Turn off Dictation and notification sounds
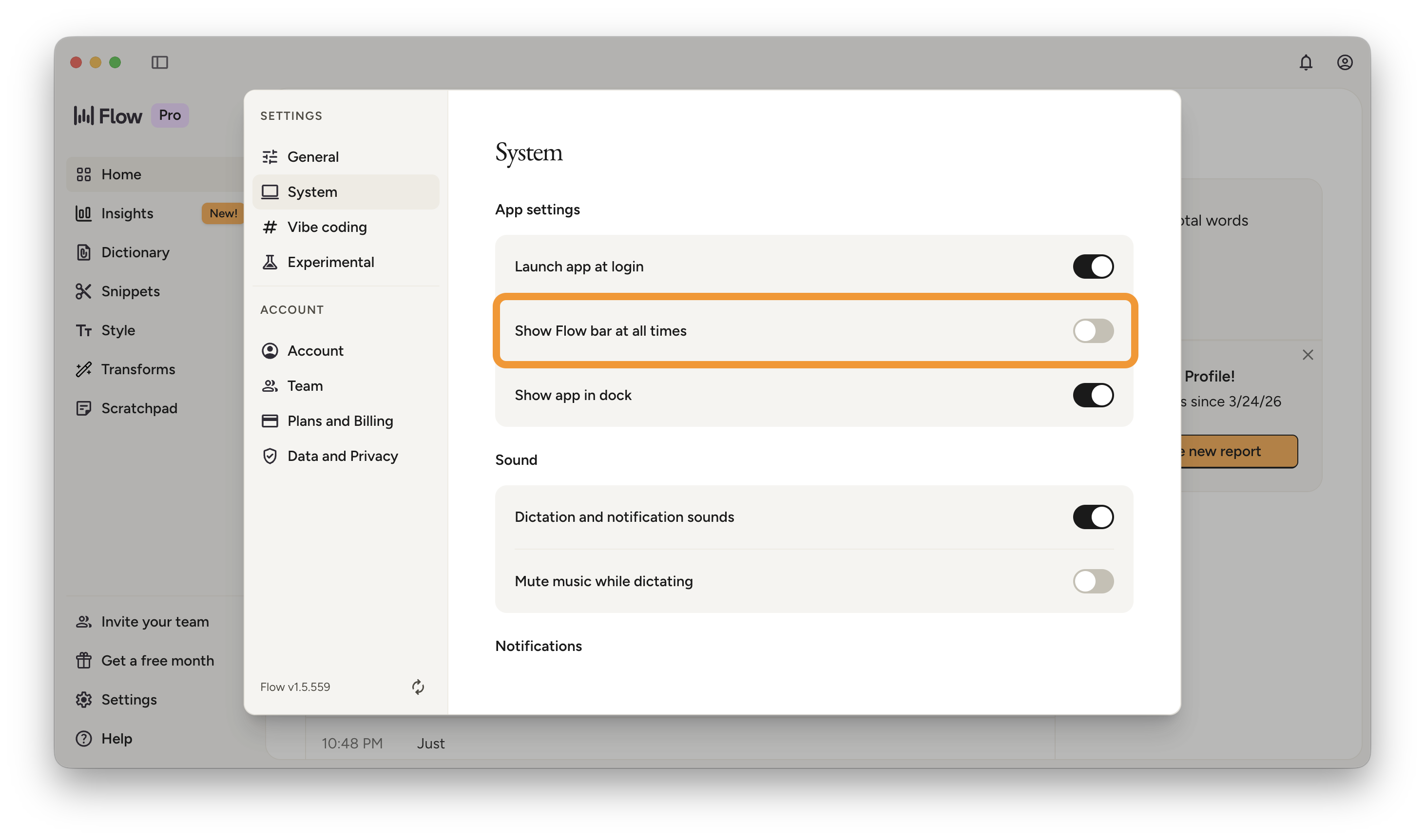The height and width of the screenshot is (840, 1425). (x=1093, y=517)
